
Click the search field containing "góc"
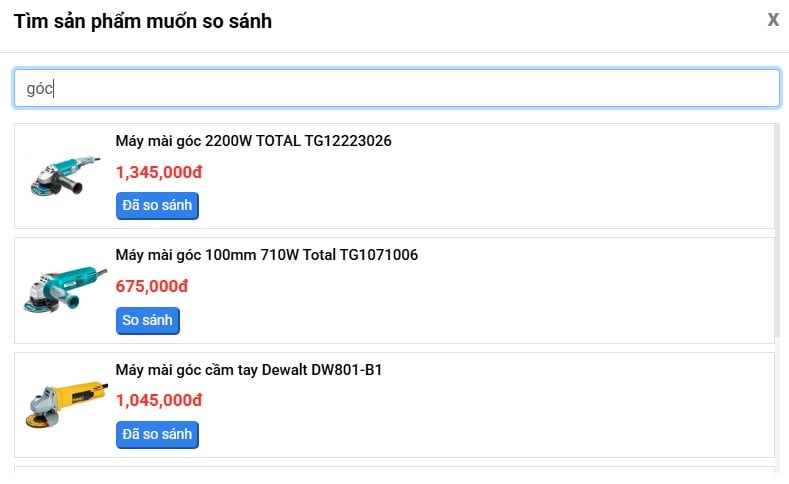[396, 88]
